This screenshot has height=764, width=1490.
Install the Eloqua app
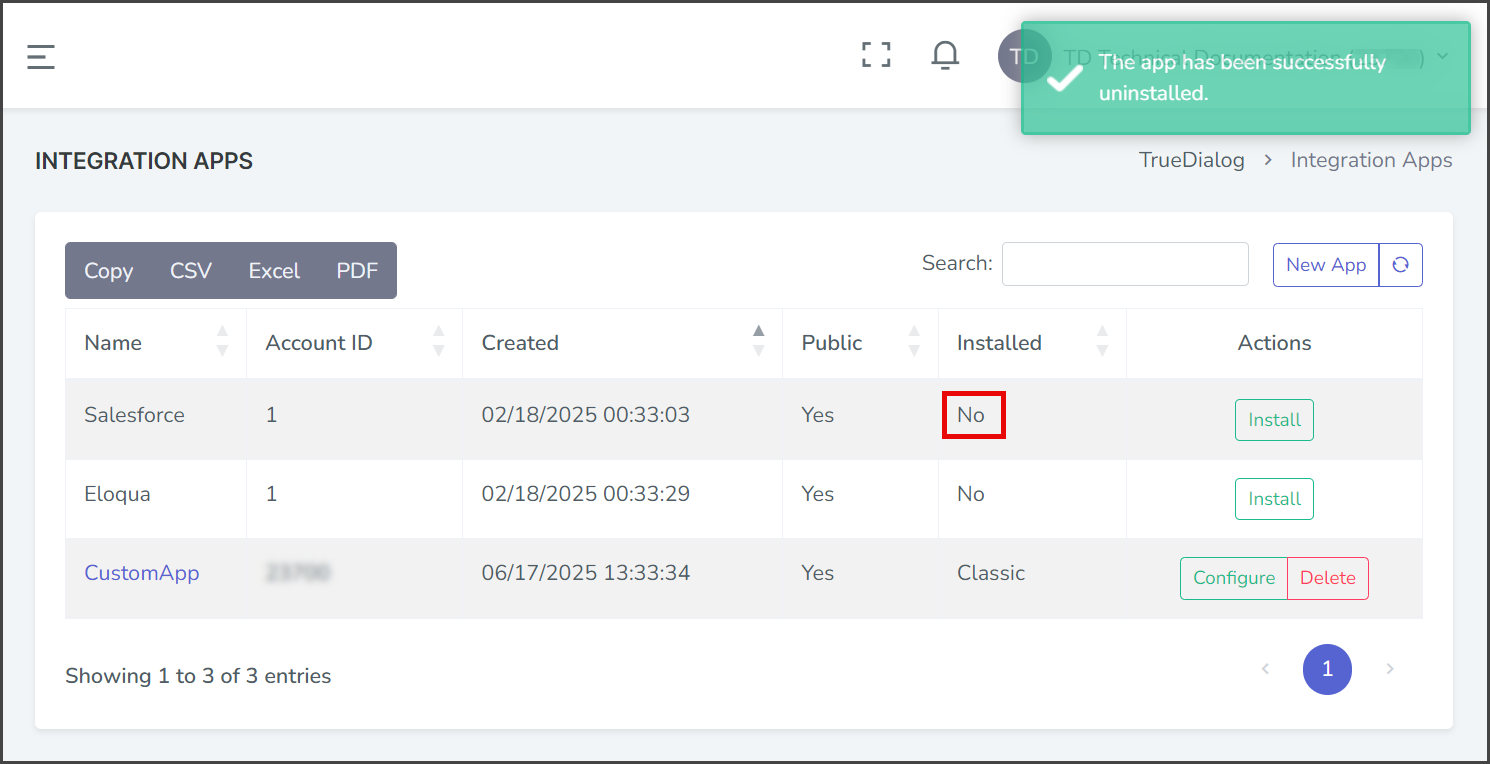1274,499
